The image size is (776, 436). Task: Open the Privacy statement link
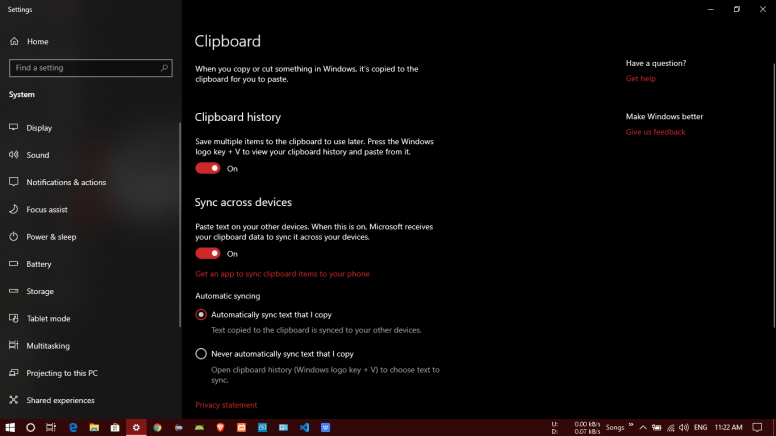226,405
